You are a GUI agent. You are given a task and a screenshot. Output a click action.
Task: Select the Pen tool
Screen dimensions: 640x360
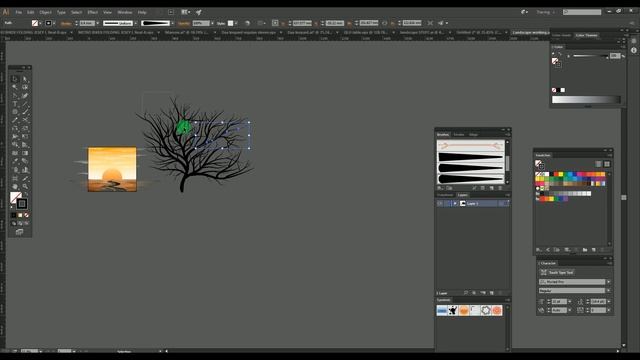coord(15,96)
